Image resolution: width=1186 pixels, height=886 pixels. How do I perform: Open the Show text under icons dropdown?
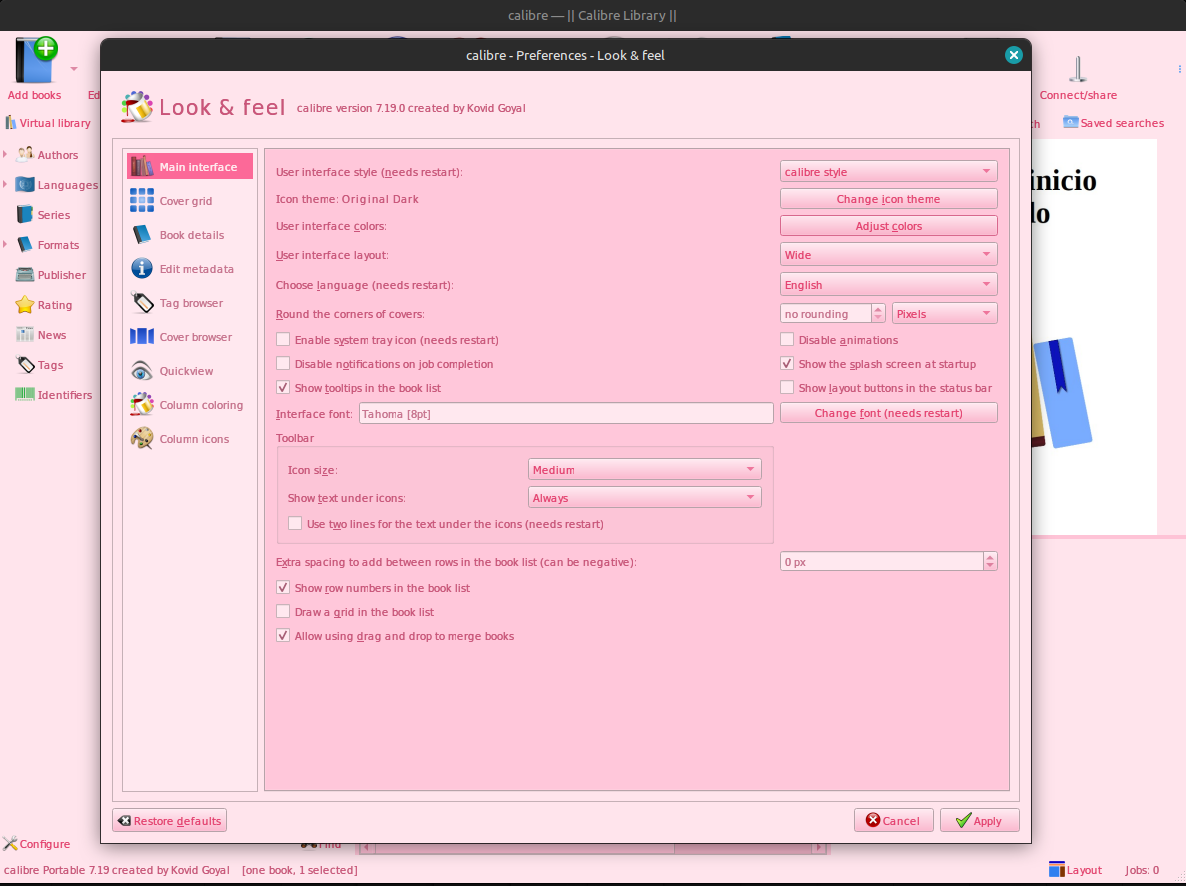(644, 498)
